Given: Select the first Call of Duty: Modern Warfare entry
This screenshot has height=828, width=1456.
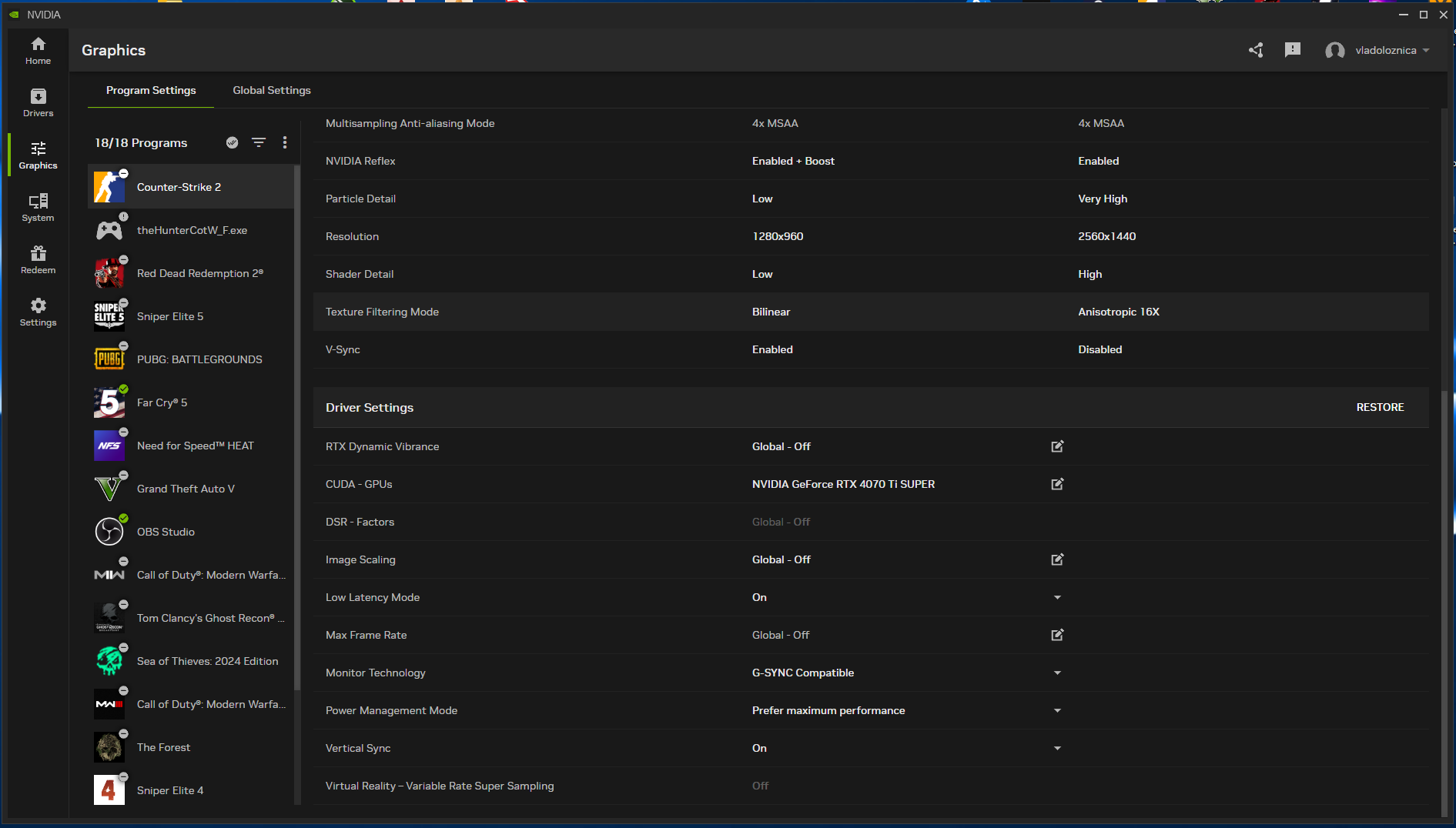Looking at the screenshot, I should (191, 575).
